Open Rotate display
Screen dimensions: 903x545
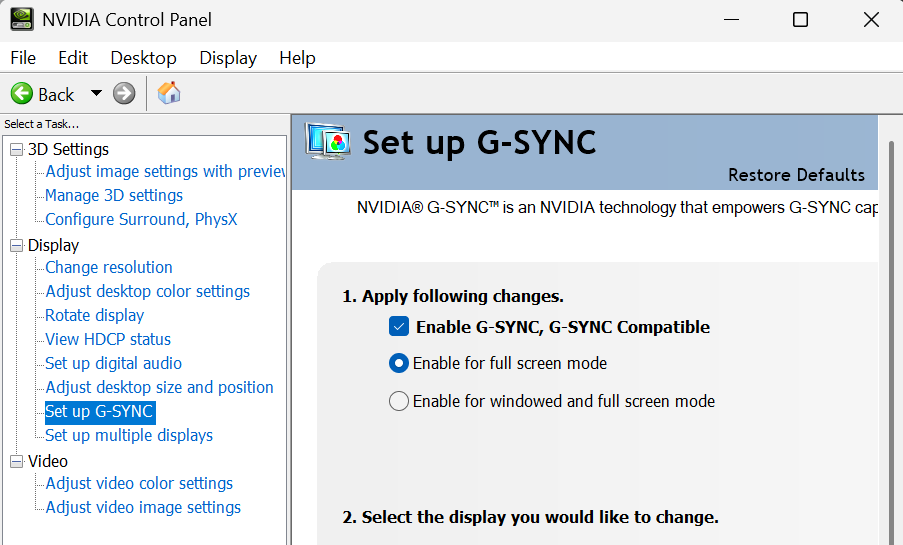(94, 316)
